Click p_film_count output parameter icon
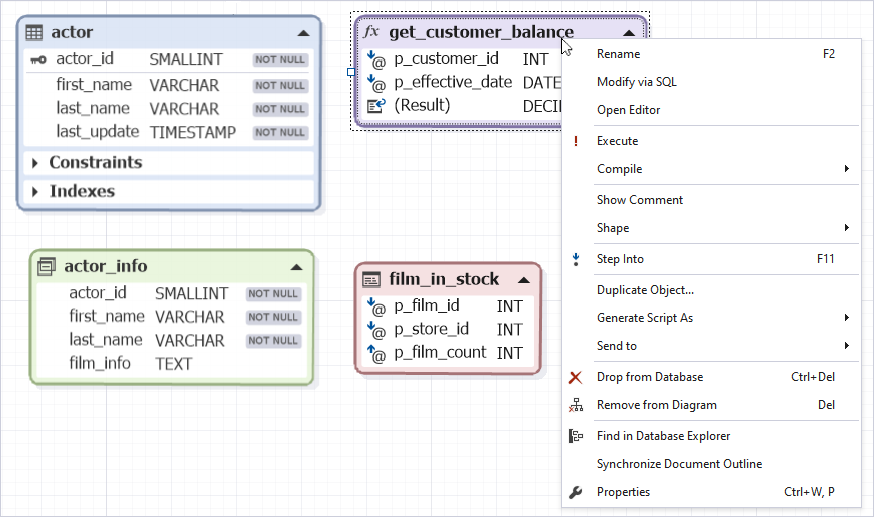This screenshot has width=874, height=517. click(x=376, y=353)
